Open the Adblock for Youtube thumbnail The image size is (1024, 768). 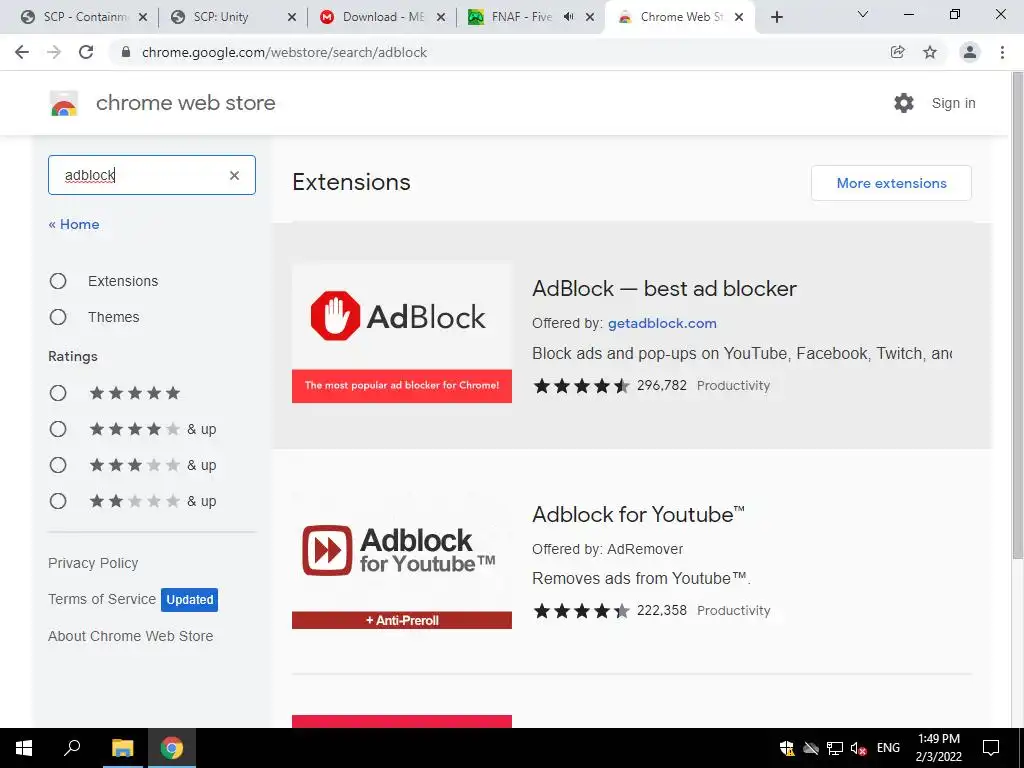point(402,560)
